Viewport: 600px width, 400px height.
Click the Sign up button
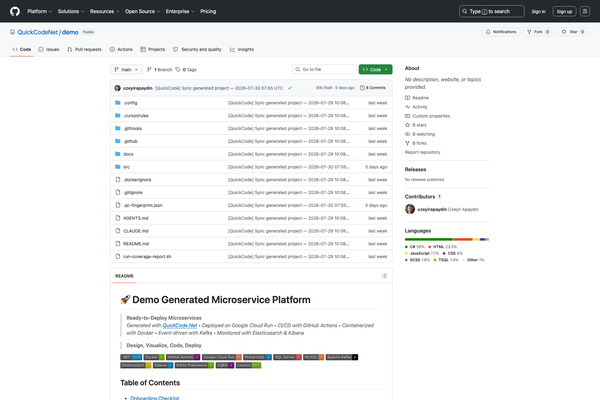click(x=564, y=11)
